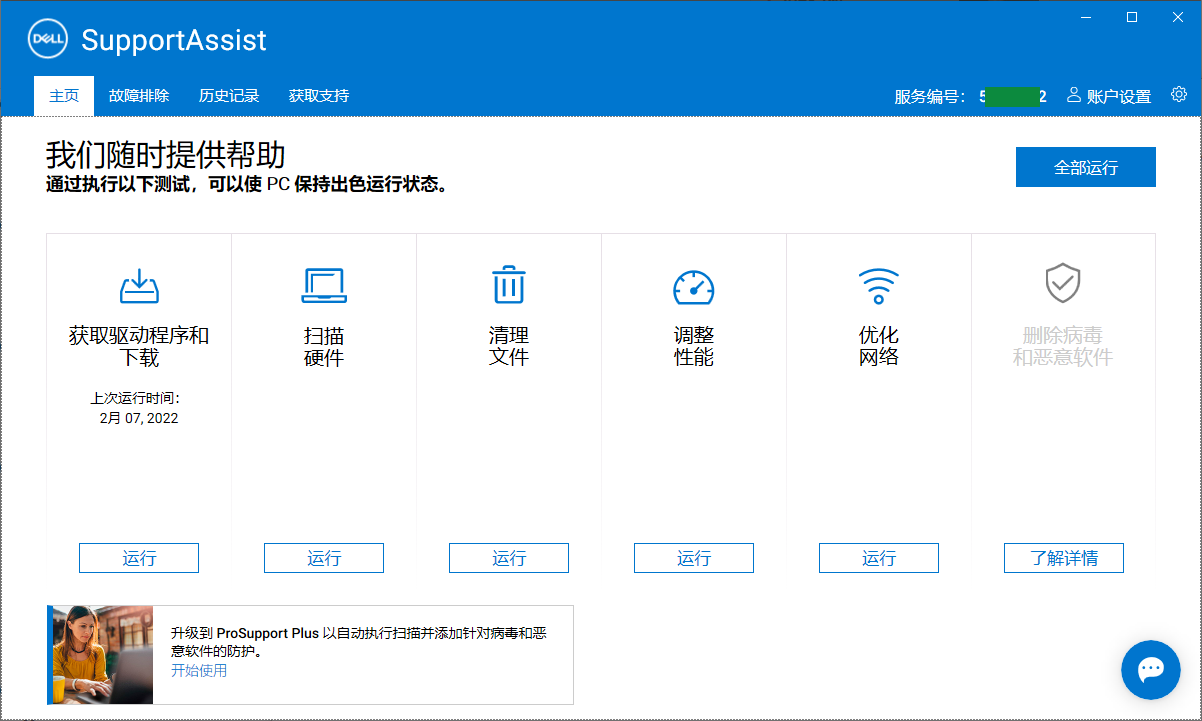Run 清理文件 with its 运行 button
This screenshot has height=721, width=1202.
tap(509, 558)
